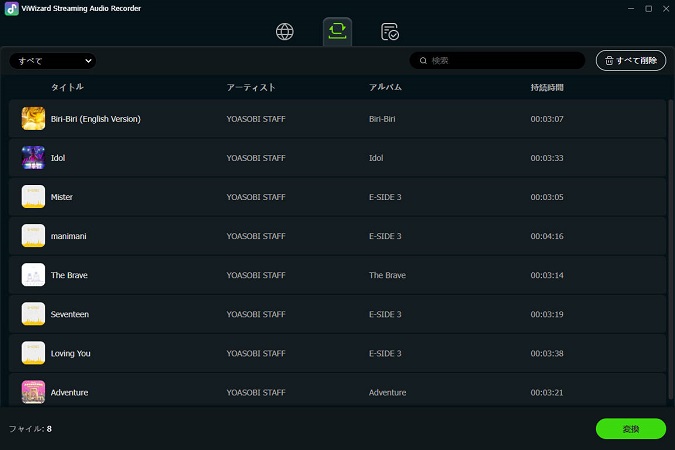This screenshot has width=675, height=450.
Task: Click E-SIDE 3 album in manimani row
Action: (385, 236)
